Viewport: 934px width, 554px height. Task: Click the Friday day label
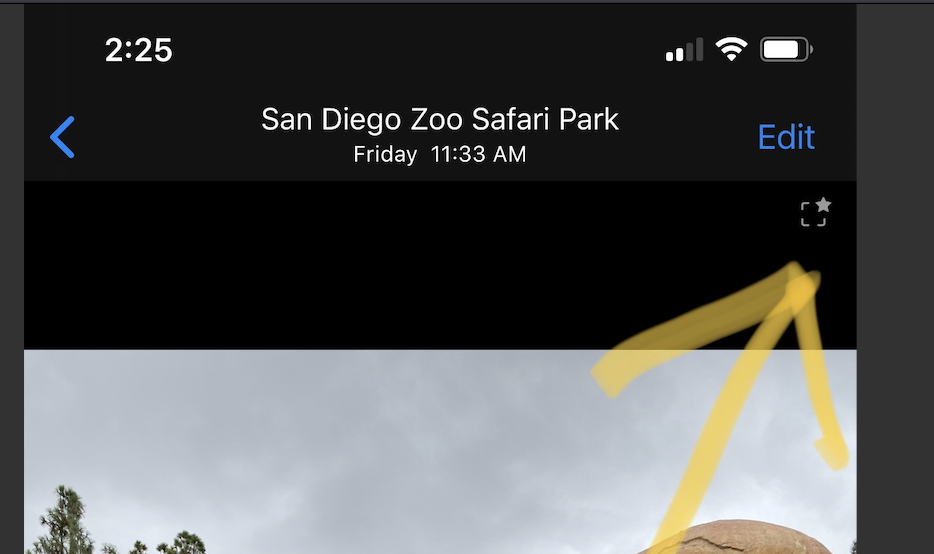coord(385,155)
